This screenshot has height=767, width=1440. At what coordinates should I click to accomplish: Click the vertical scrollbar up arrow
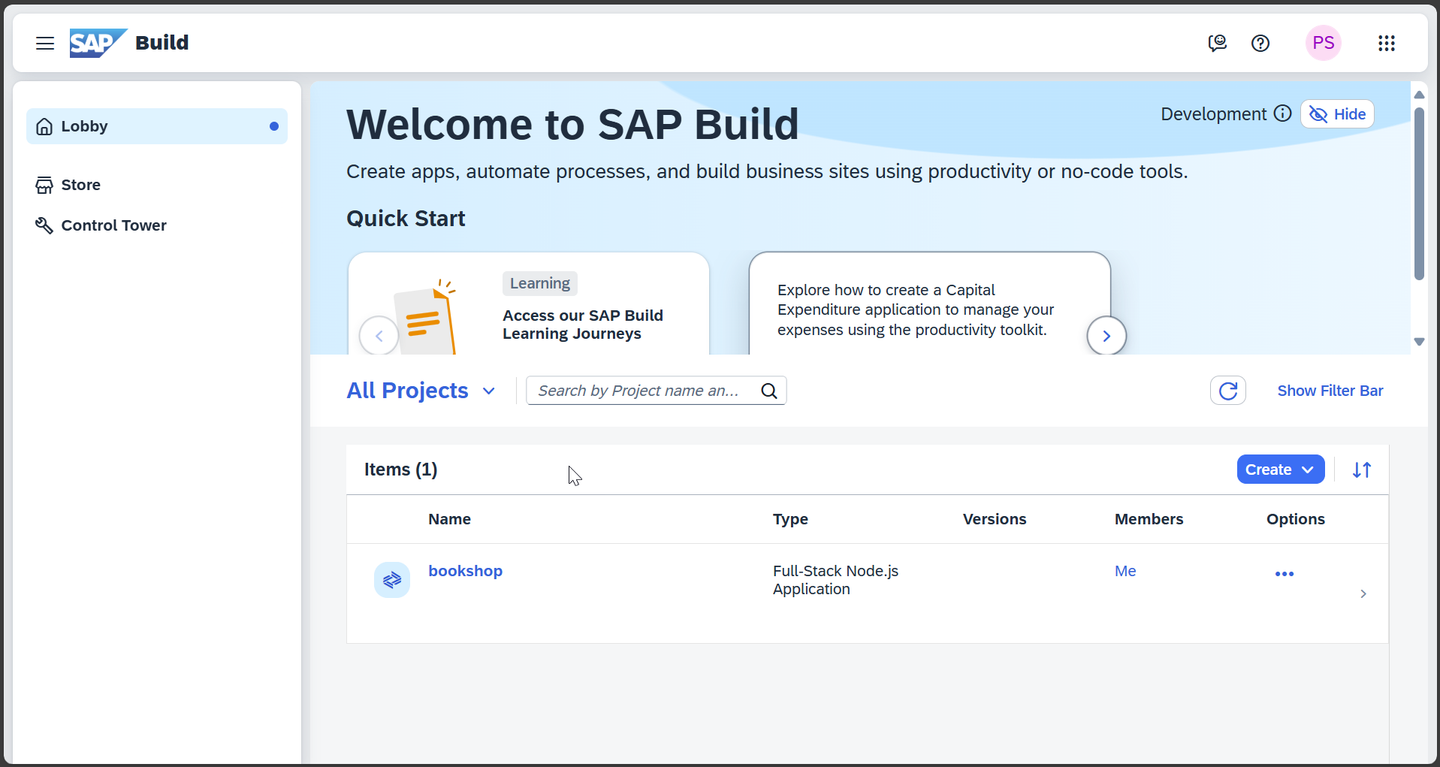click(1419, 94)
